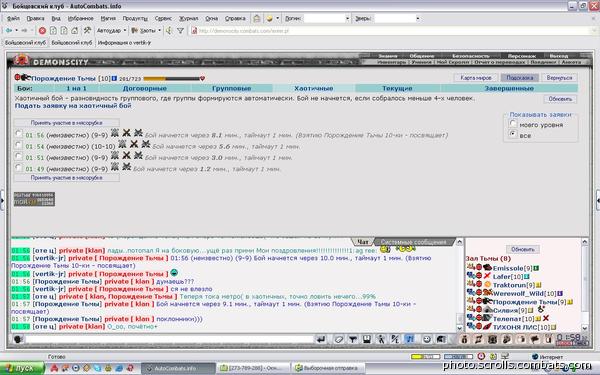
Task: Select the 01:54 (10-10) battle request radio
Action: tap(18, 145)
